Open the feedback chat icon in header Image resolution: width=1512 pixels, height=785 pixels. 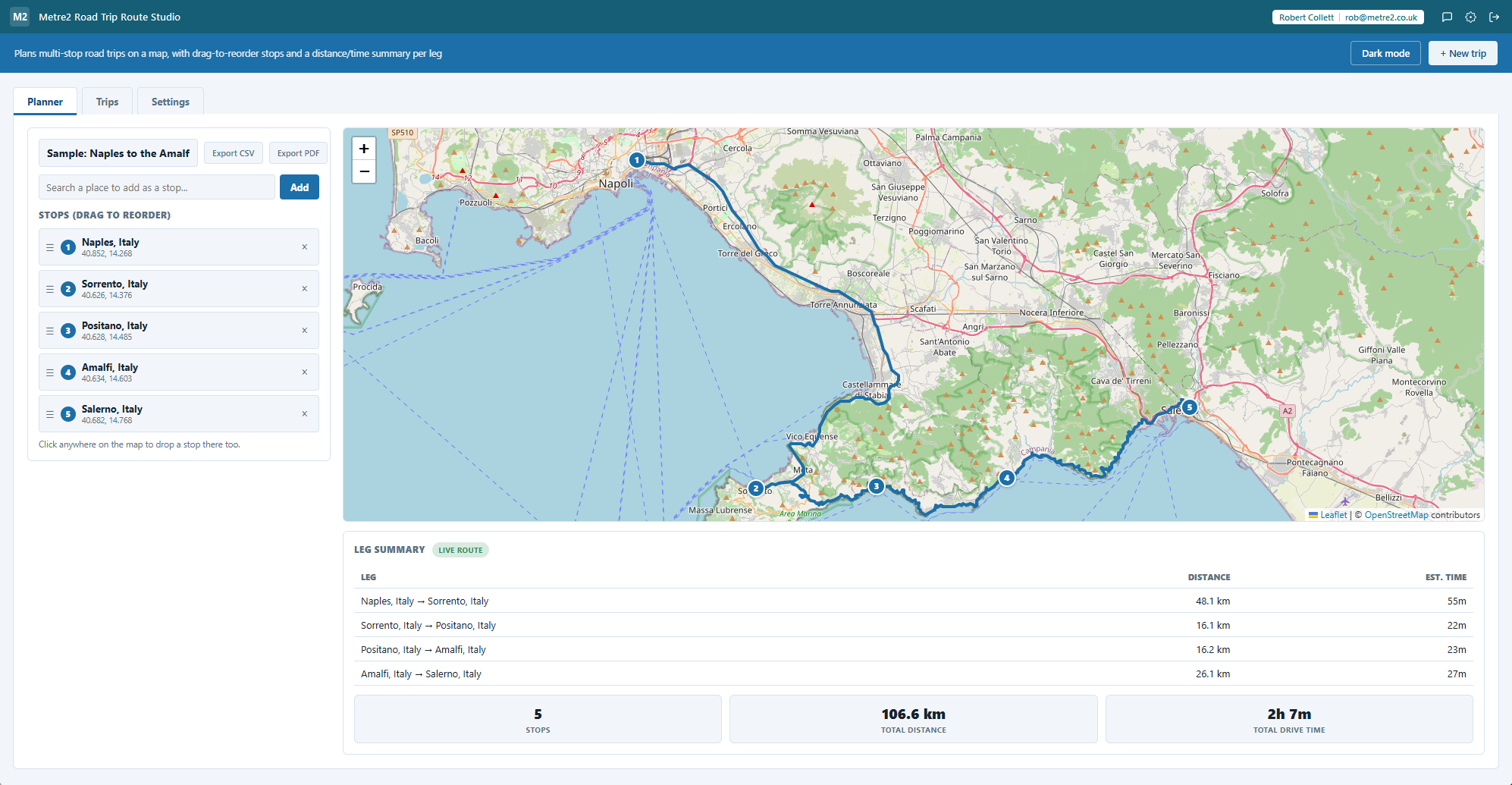pos(1447,17)
